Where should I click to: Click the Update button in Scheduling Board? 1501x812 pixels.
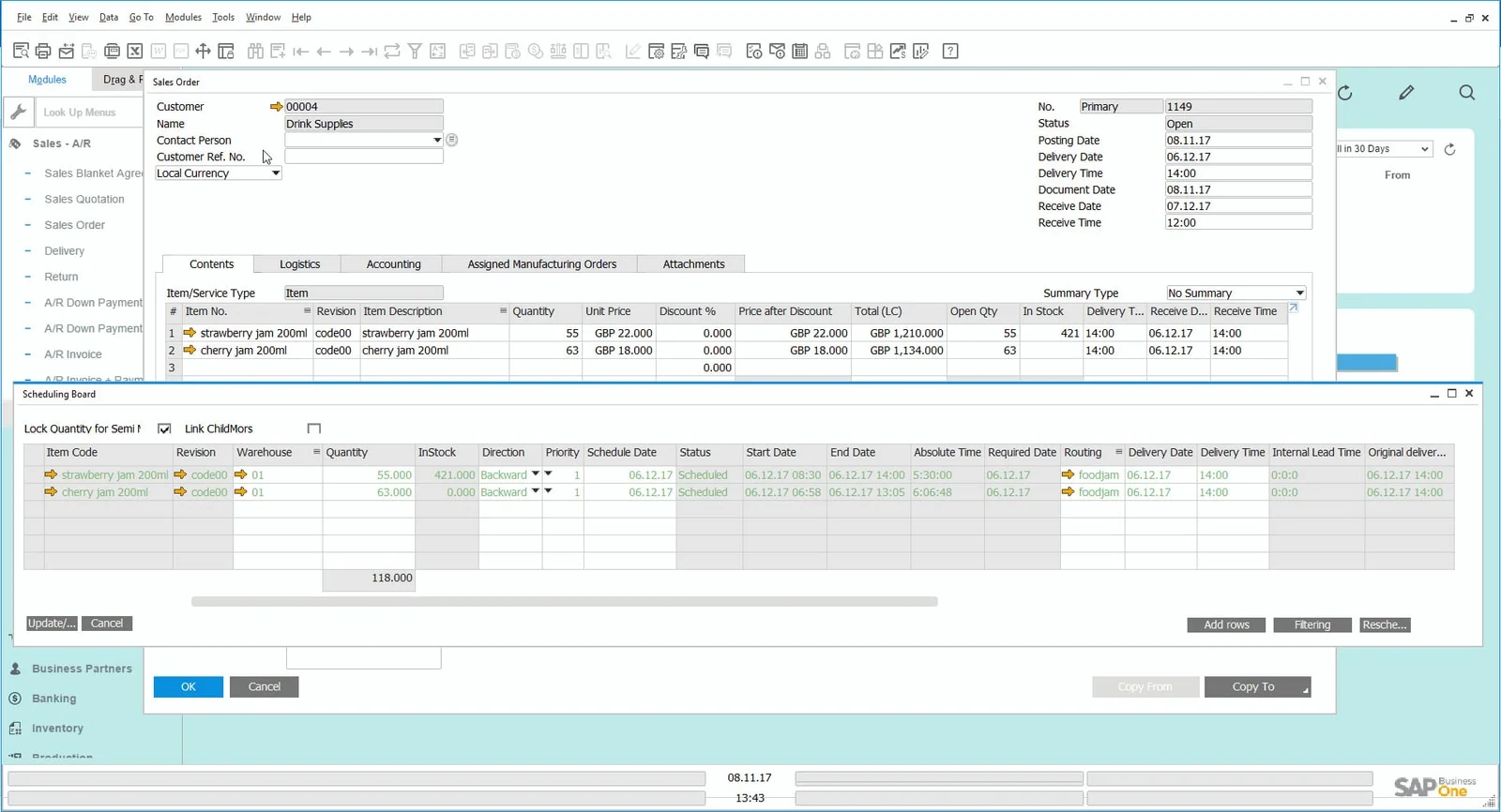[51, 624]
